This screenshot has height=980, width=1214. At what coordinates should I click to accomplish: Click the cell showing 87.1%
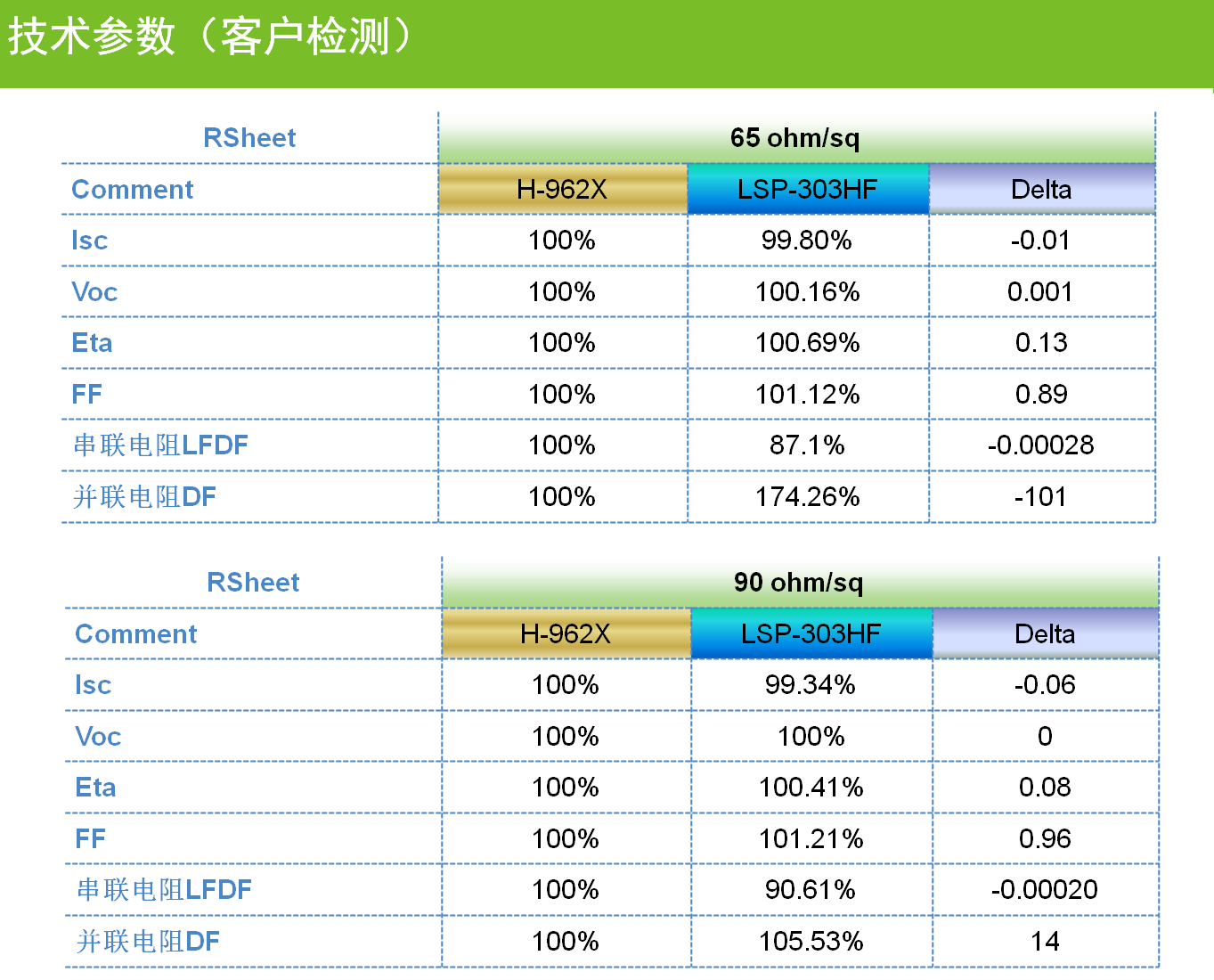807,445
